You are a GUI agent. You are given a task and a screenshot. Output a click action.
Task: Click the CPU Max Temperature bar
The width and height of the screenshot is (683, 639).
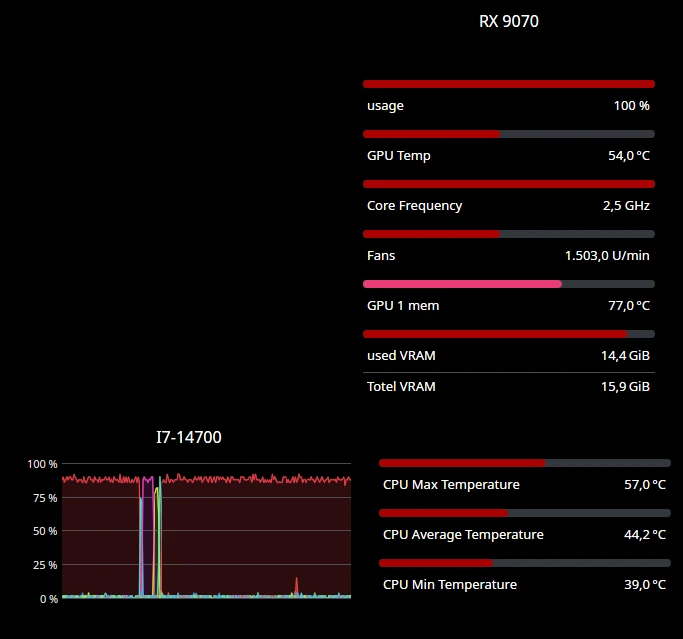point(525,463)
